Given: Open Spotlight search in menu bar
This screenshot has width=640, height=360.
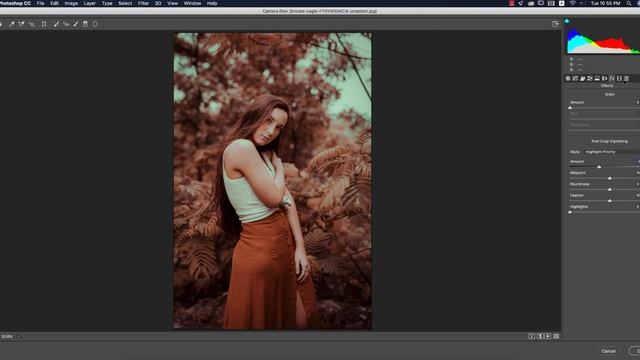Looking at the screenshot, I should pos(629,3).
